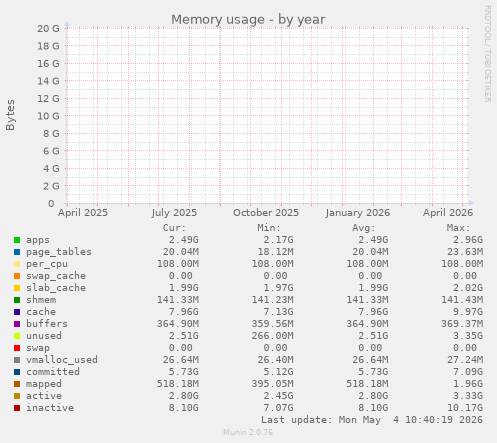
Task: Click the 'apps' legend label
Action: [38, 240]
